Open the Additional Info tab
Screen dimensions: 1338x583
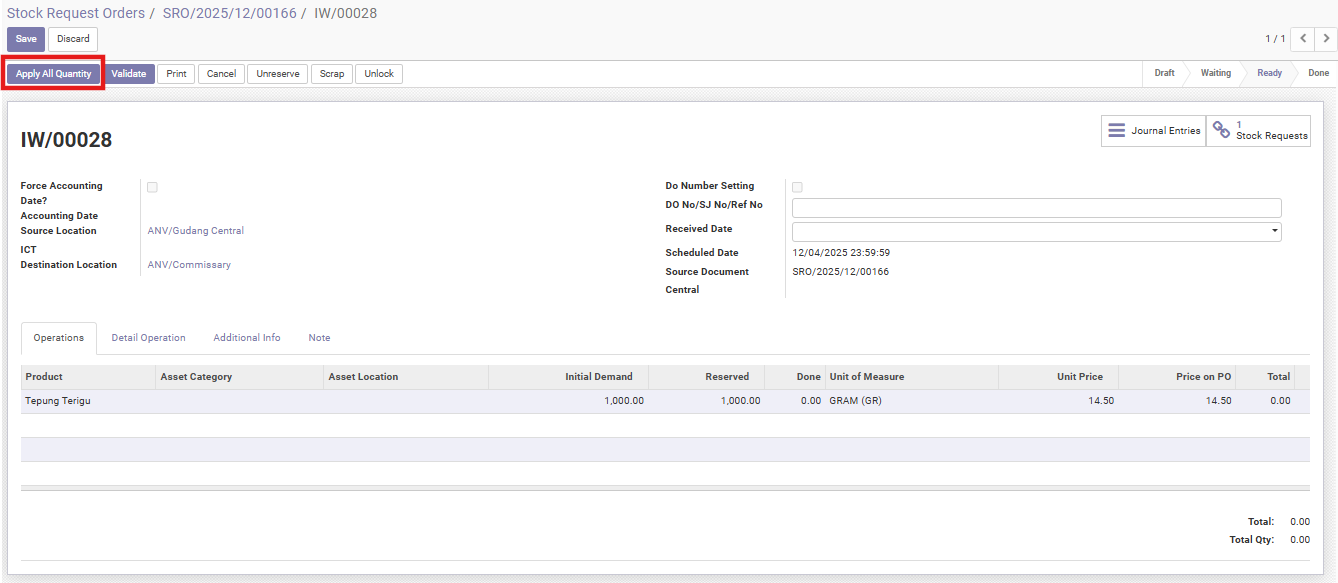[246, 338]
